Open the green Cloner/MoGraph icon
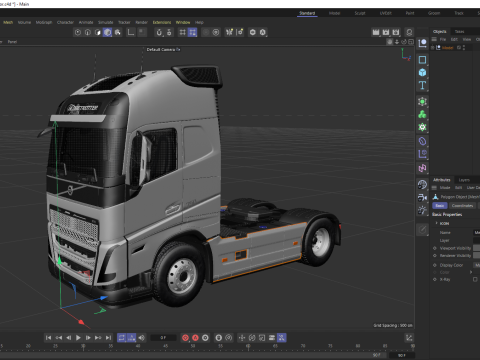Viewport: 480px width, 360px height. pos(422,114)
